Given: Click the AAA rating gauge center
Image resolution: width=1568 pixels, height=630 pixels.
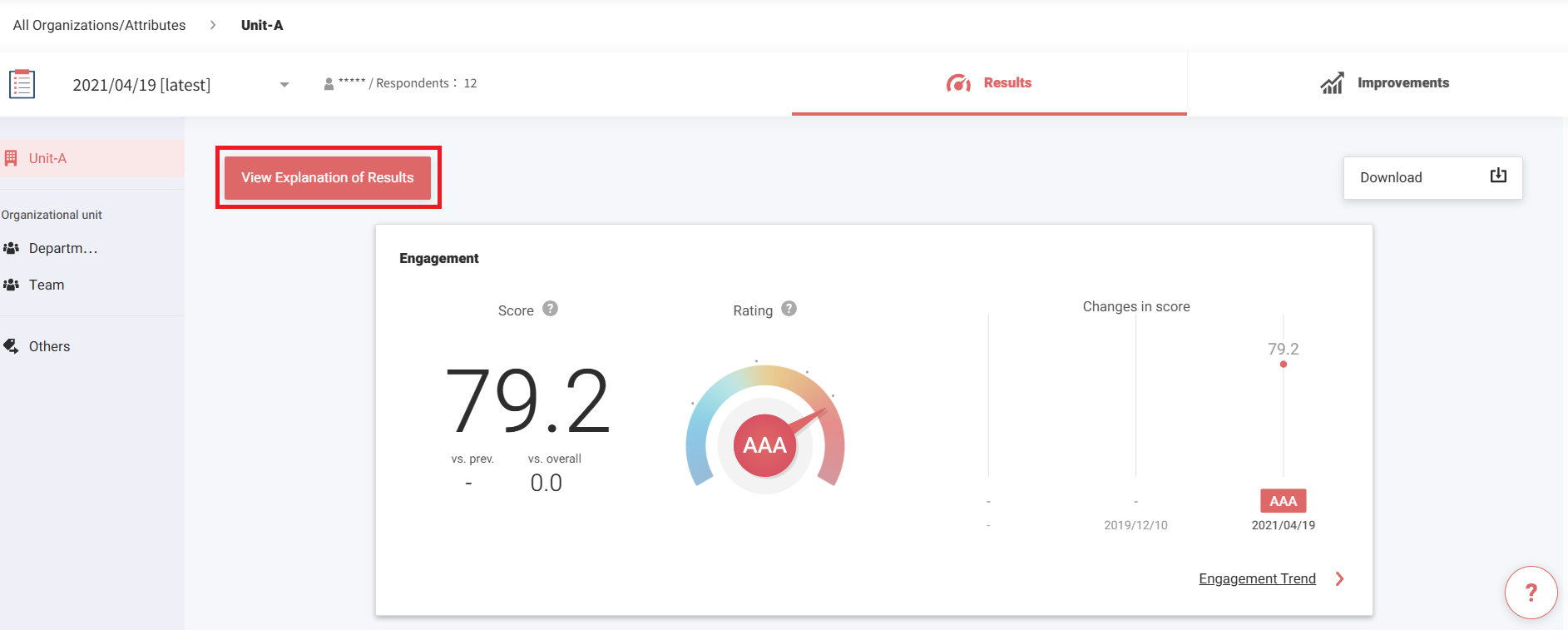Looking at the screenshot, I should point(764,445).
